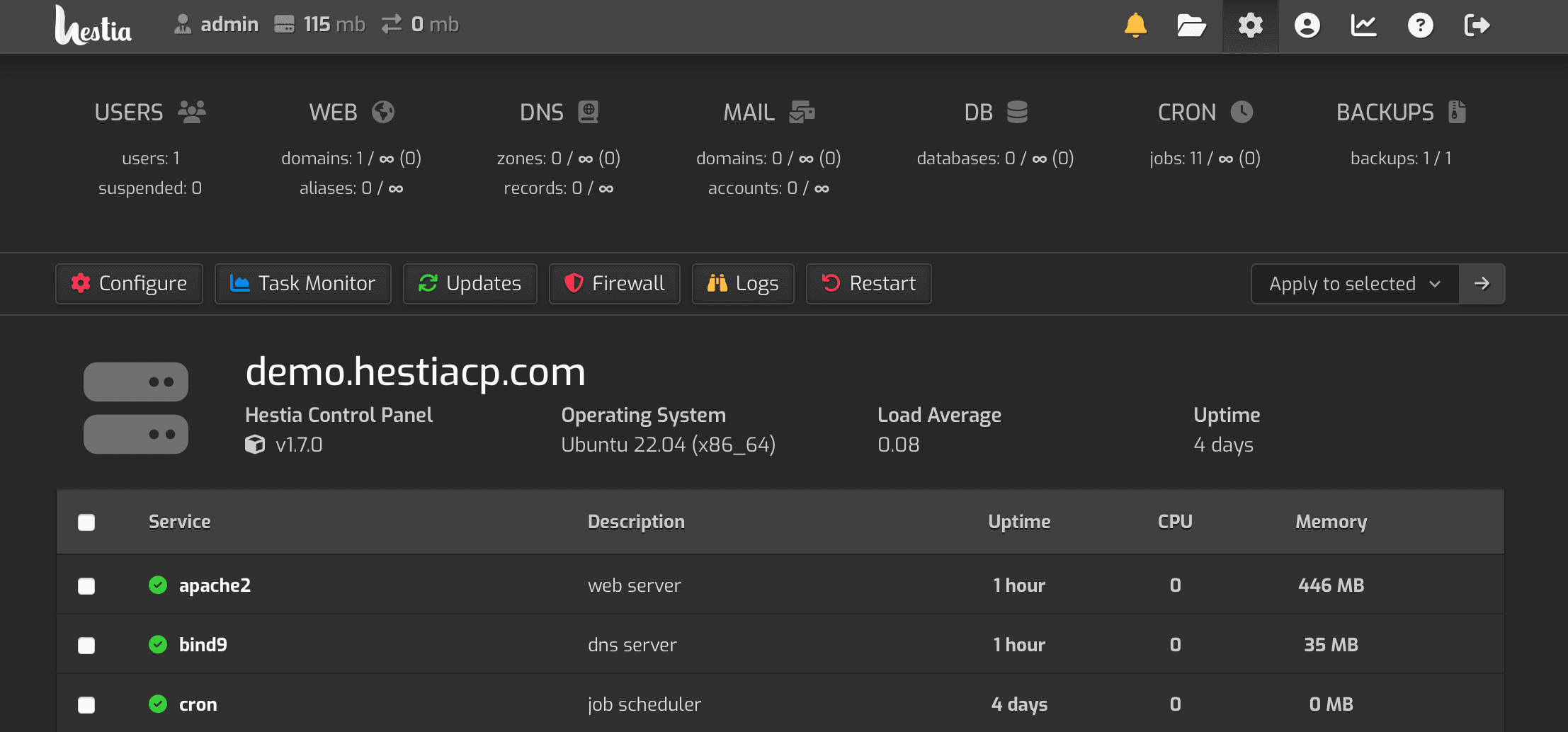Viewport: 1568px width, 732px height.
Task: Click the CRON clock icon
Action: (1242, 111)
